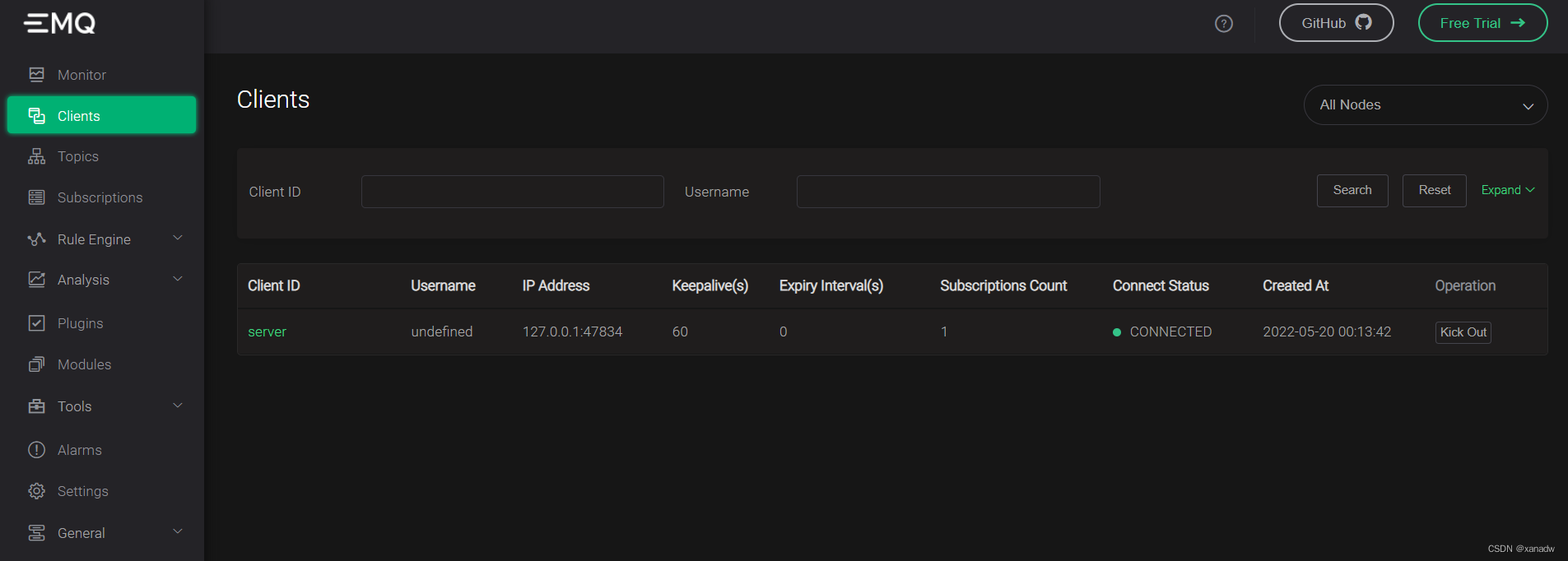Open the Alarms page
The height and width of the screenshot is (561, 1568).
click(x=80, y=450)
